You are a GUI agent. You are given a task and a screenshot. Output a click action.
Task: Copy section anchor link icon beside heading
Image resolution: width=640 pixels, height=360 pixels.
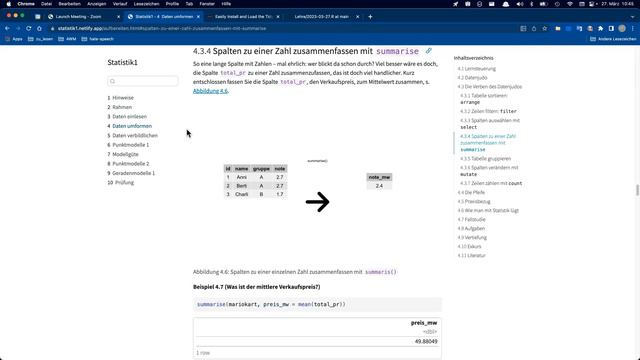(428, 51)
